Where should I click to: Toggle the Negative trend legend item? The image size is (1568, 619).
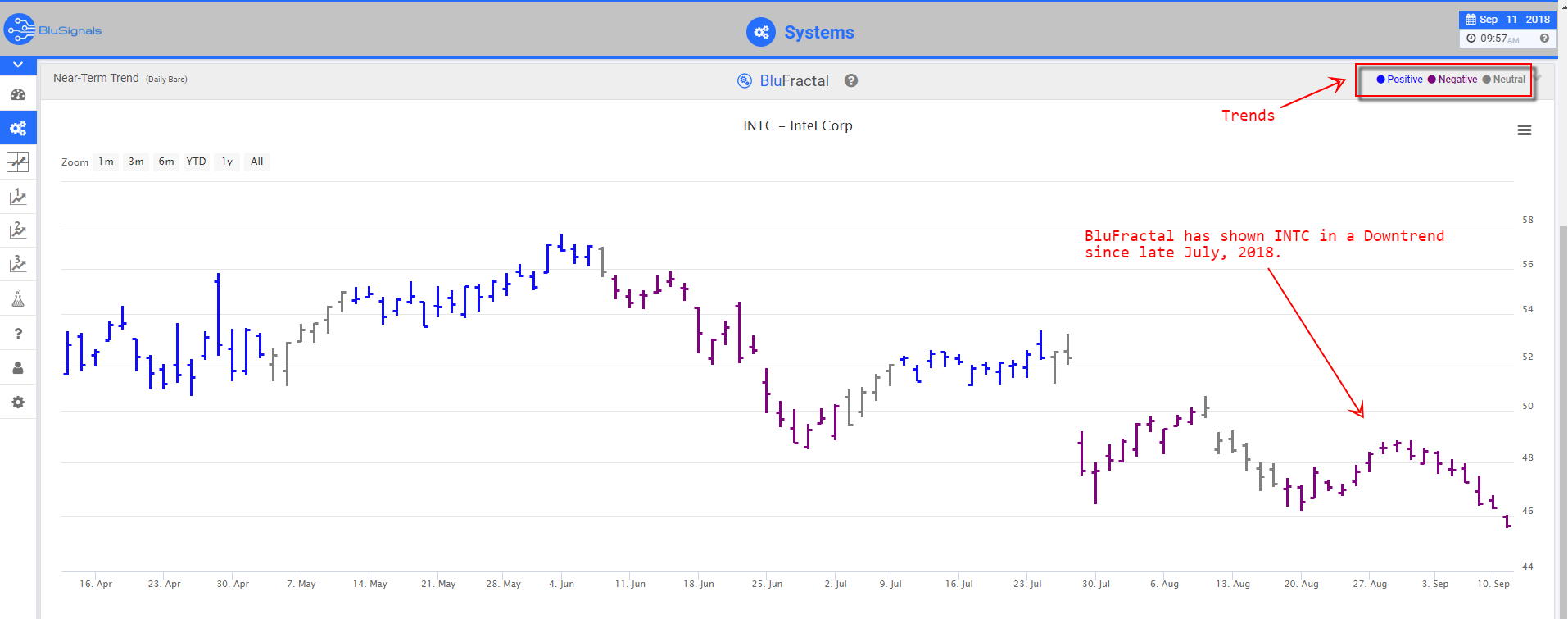1452,80
